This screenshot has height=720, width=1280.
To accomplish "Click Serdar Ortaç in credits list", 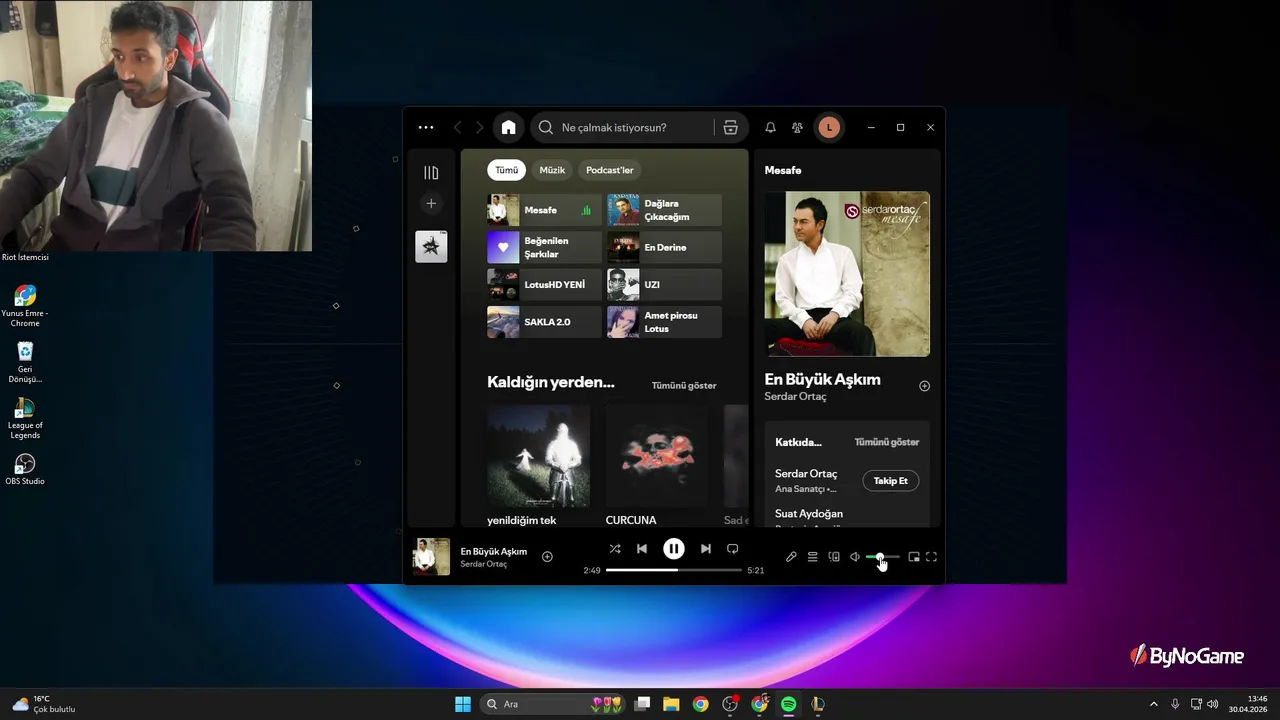I will (x=806, y=474).
